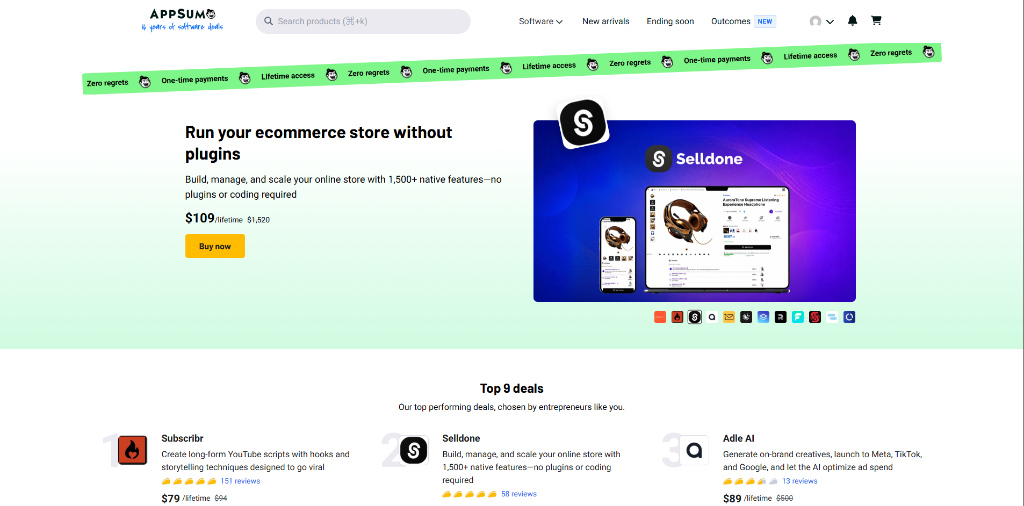Select the dark speckled carousel thumbnail
Viewport: 1024px width, 506px height.
746,317
